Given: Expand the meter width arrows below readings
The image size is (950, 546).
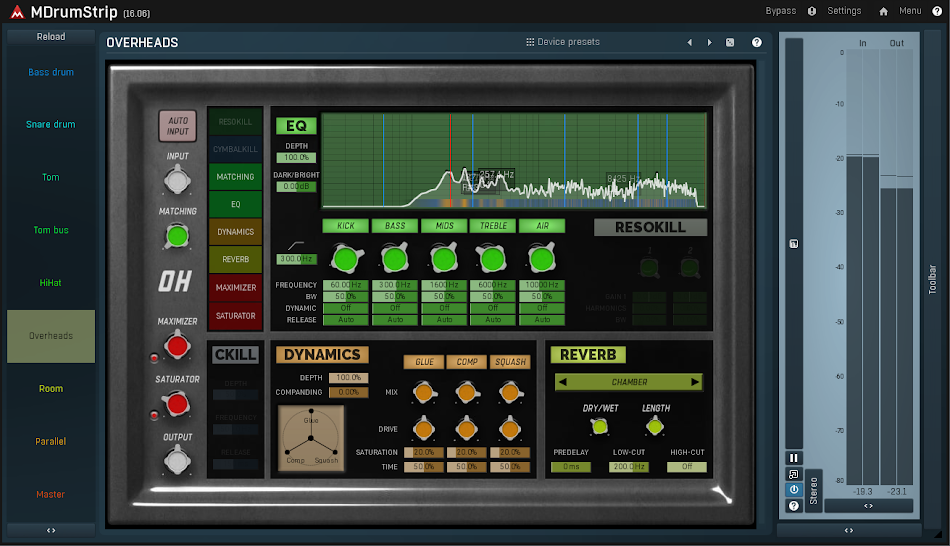Looking at the screenshot, I should [868, 505].
